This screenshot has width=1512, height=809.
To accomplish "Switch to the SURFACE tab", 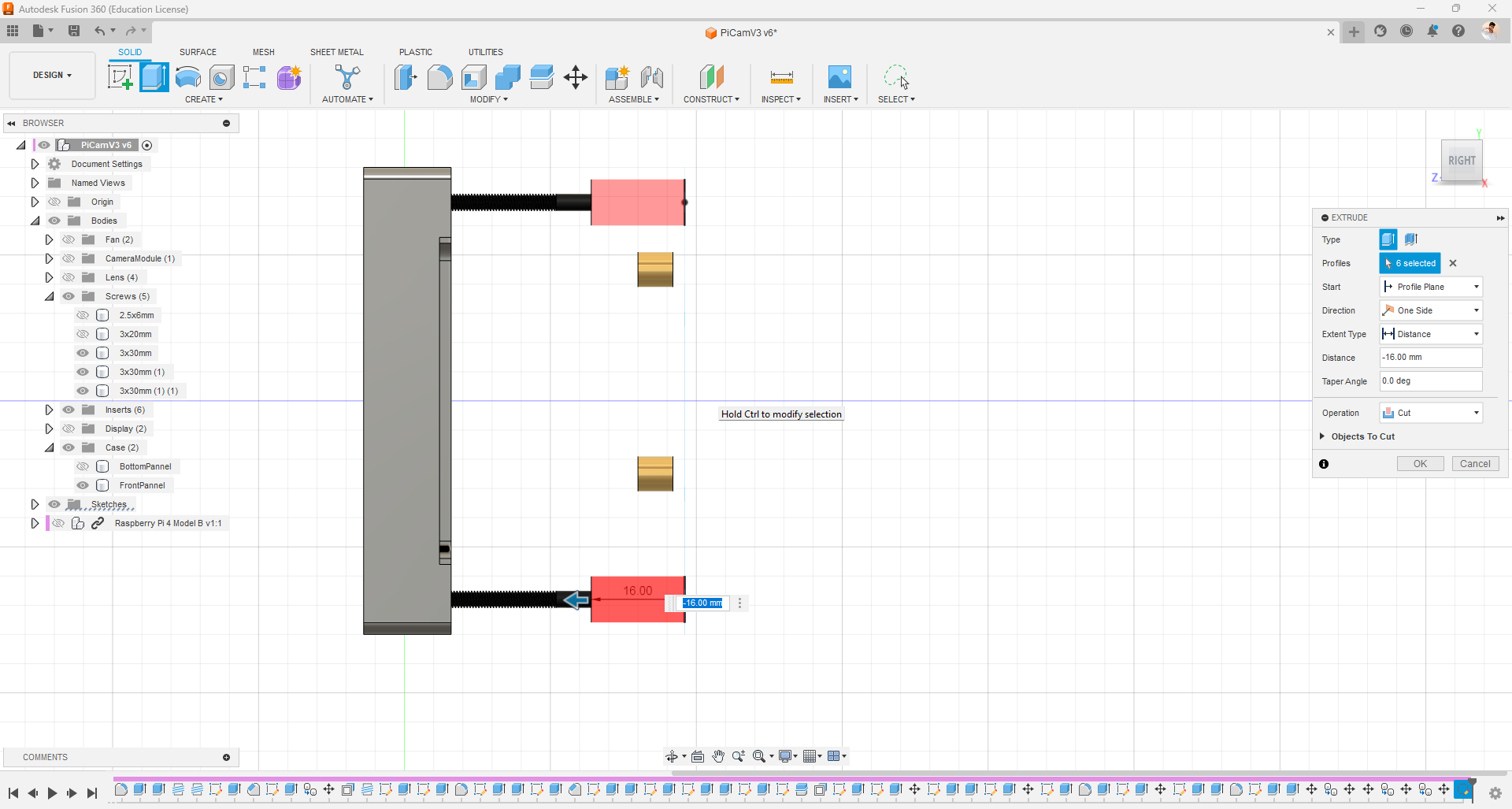I will click(198, 52).
